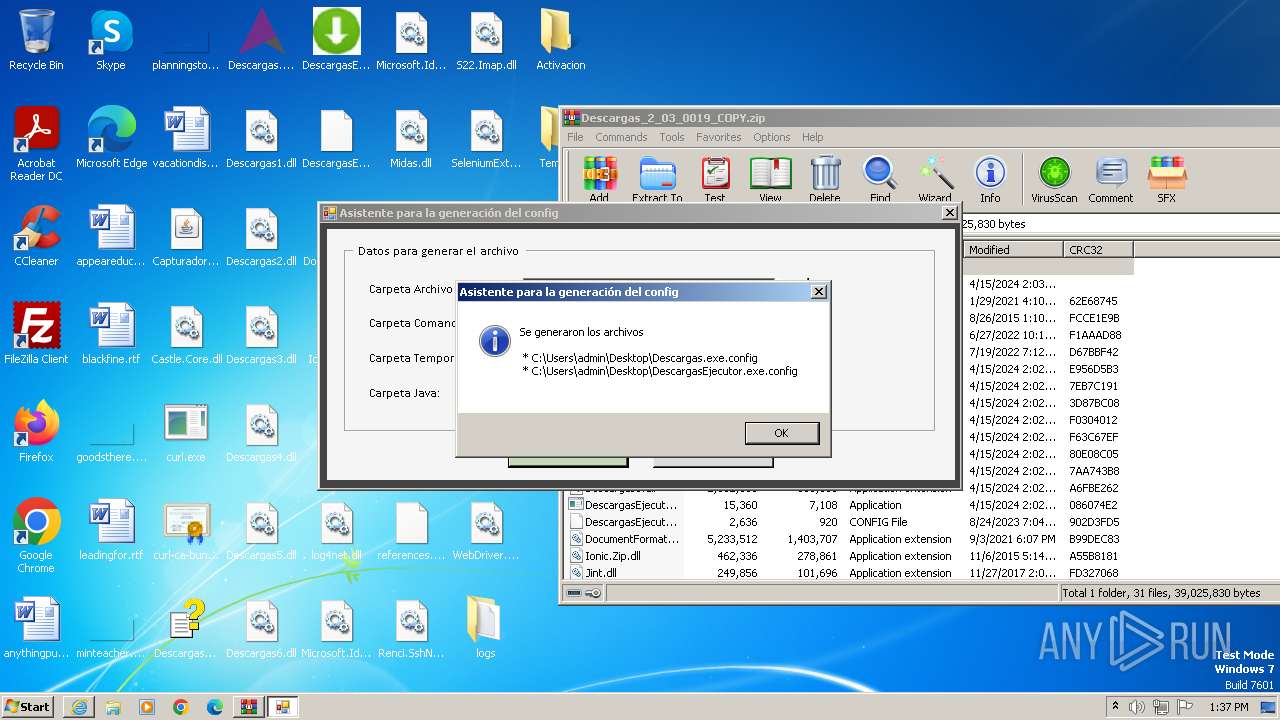
Task: Show hidden icons in system tray
Action: pos(1117,707)
